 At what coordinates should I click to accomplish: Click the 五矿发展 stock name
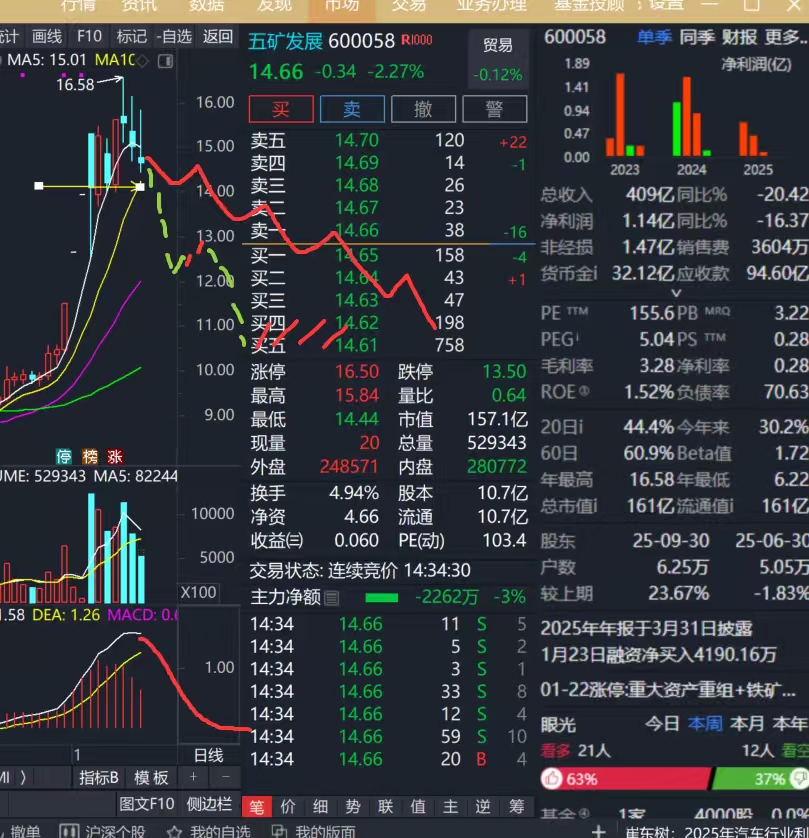pyautogui.click(x=286, y=41)
